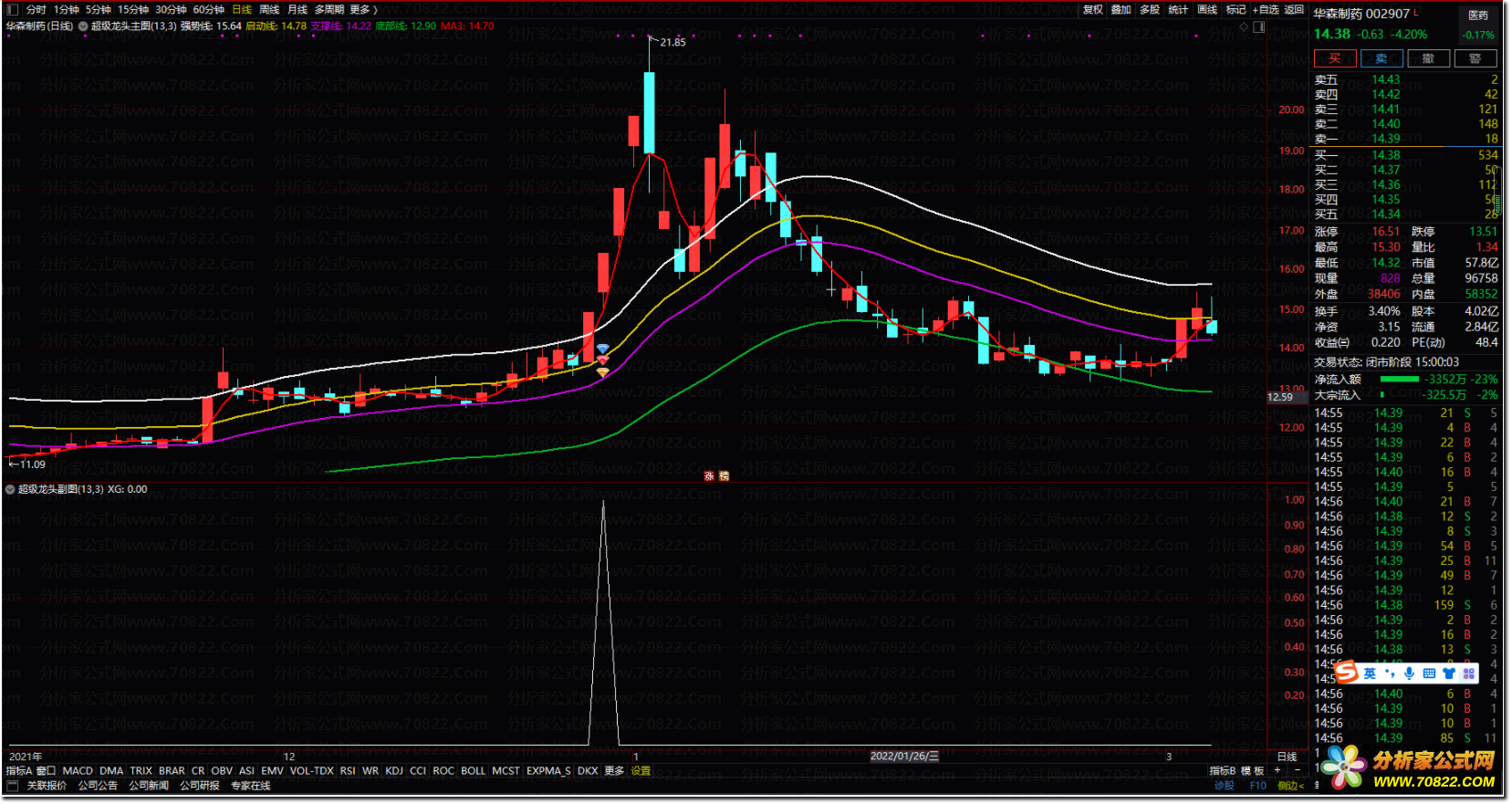Expand 更多 time period options
1512x804 pixels.
363,10
